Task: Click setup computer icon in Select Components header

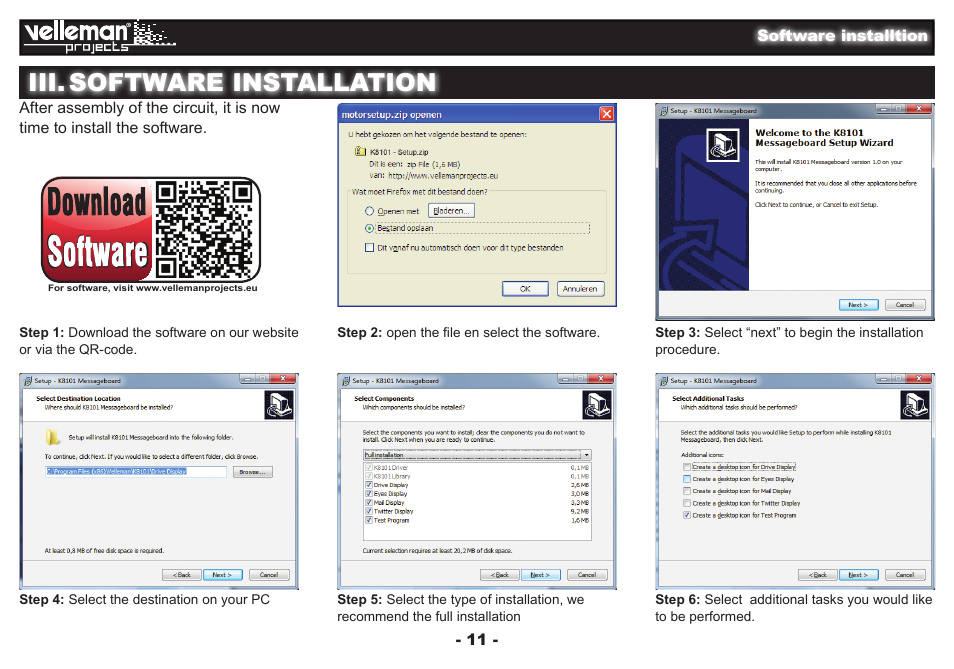Action: point(597,404)
